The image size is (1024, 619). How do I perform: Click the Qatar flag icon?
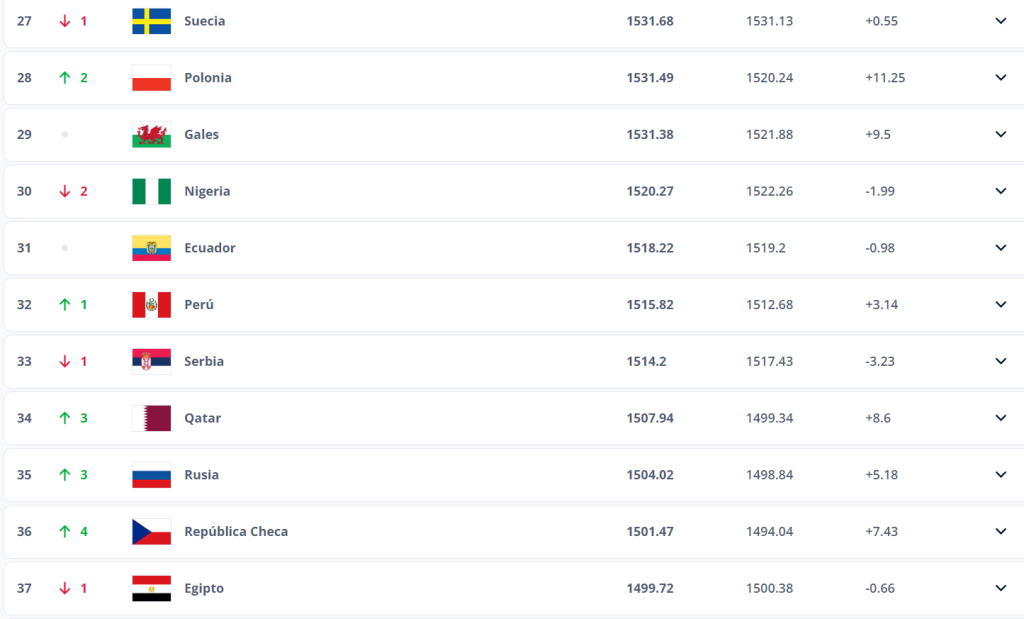point(151,418)
